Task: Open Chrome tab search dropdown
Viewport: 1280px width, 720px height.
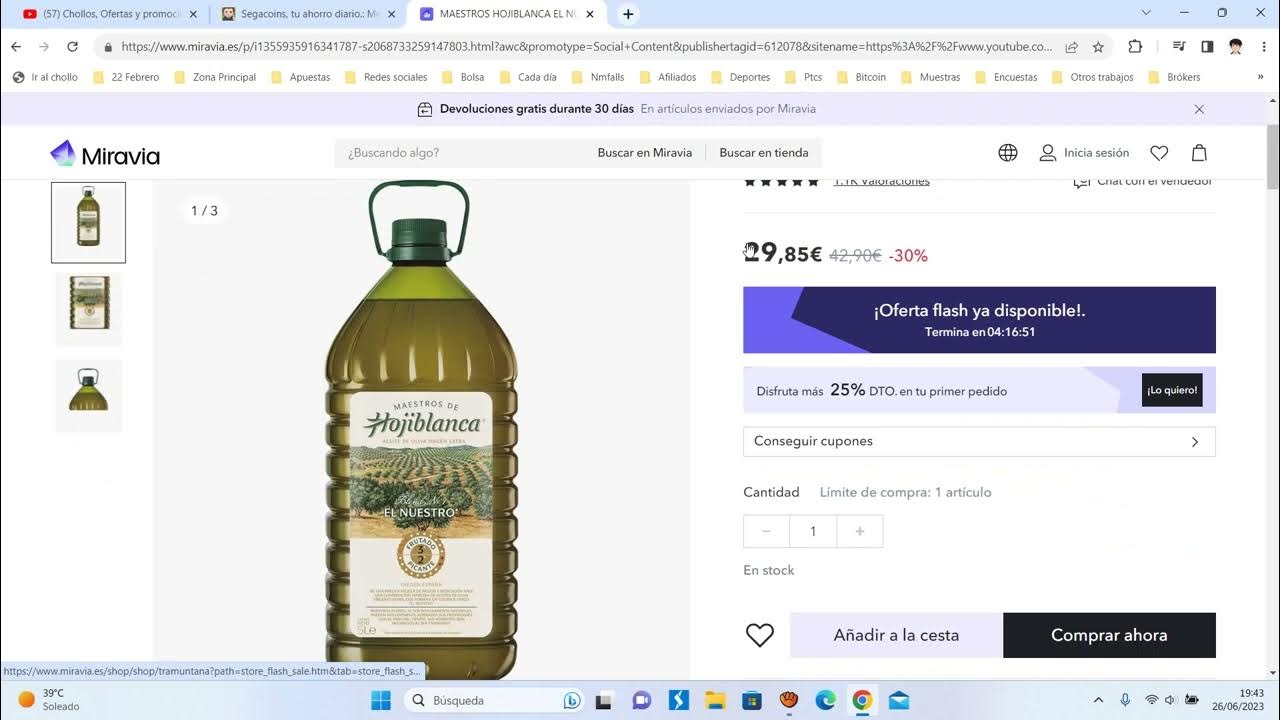Action: click(1146, 13)
